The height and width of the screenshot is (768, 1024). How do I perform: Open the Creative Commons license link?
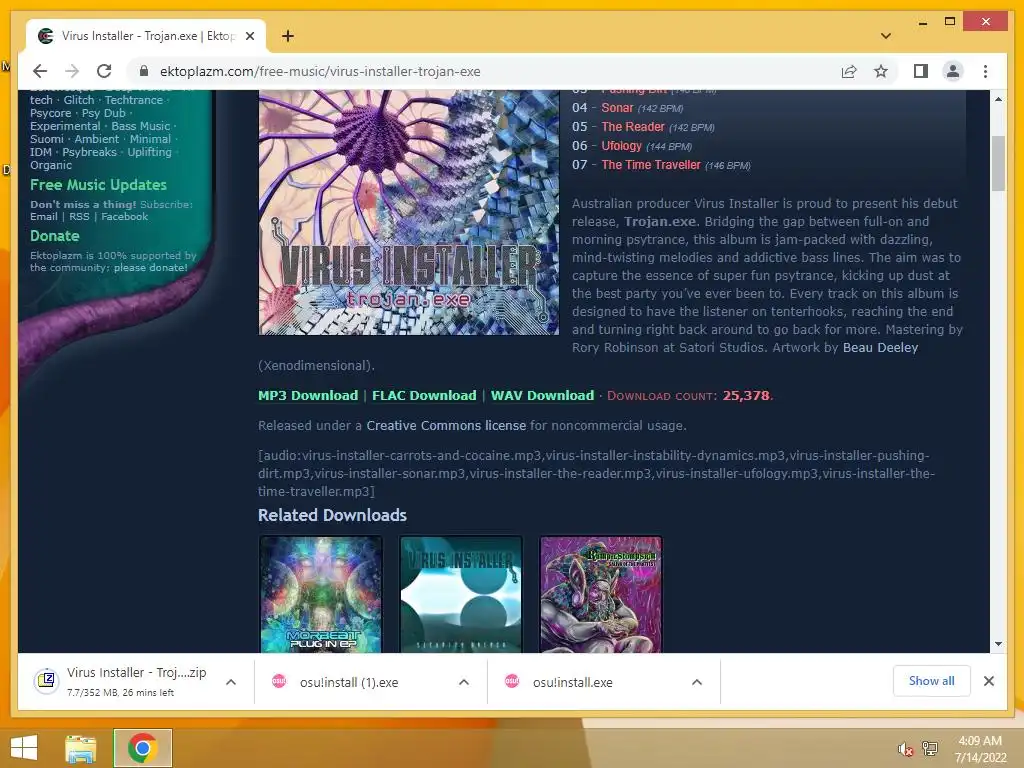pos(446,425)
